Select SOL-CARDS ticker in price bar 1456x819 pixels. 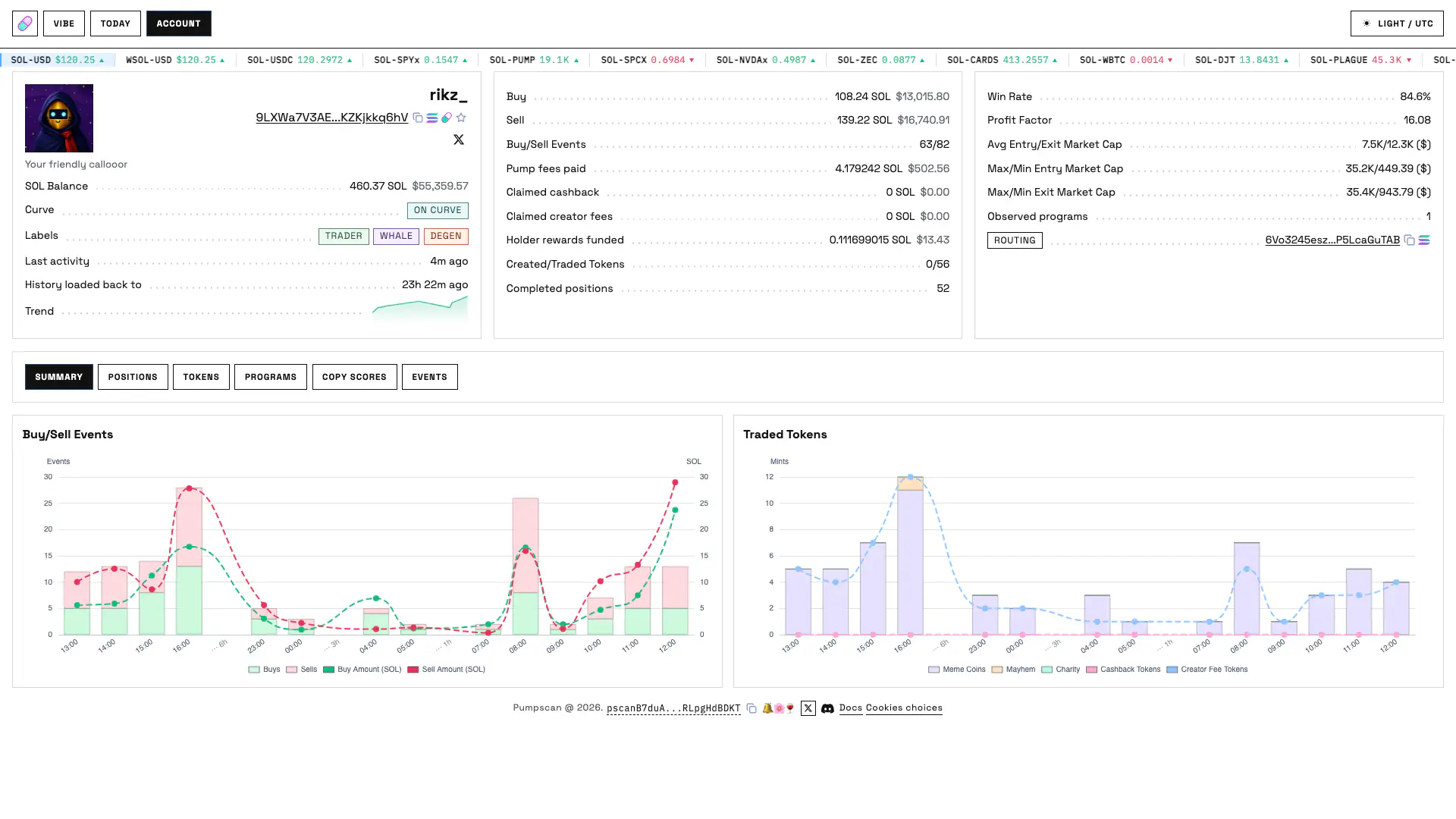tap(1002, 60)
